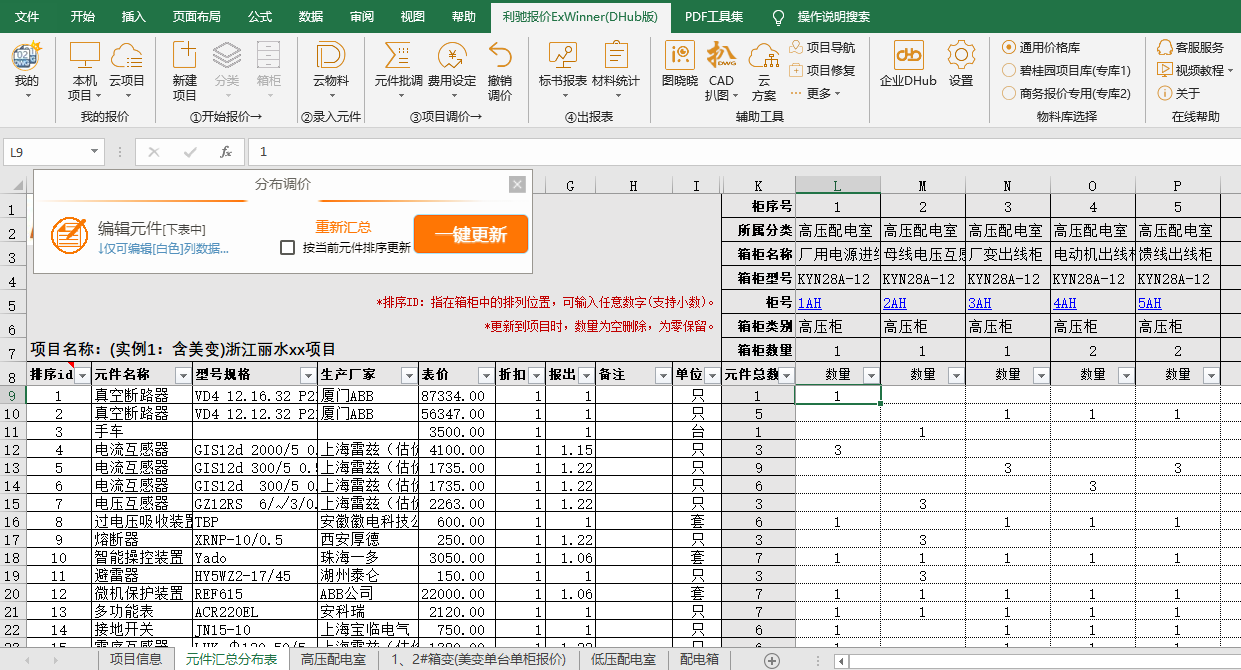The image size is (1241, 670).
Task: Click the 编辑元件 pencil icon
Action: [x=69, y=234]
